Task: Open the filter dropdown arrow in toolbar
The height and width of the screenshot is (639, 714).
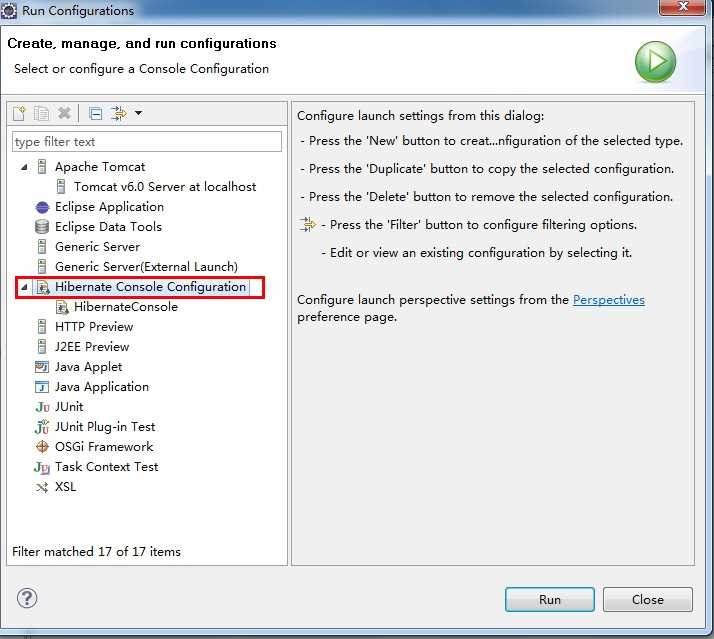Action: coord(138,112)
